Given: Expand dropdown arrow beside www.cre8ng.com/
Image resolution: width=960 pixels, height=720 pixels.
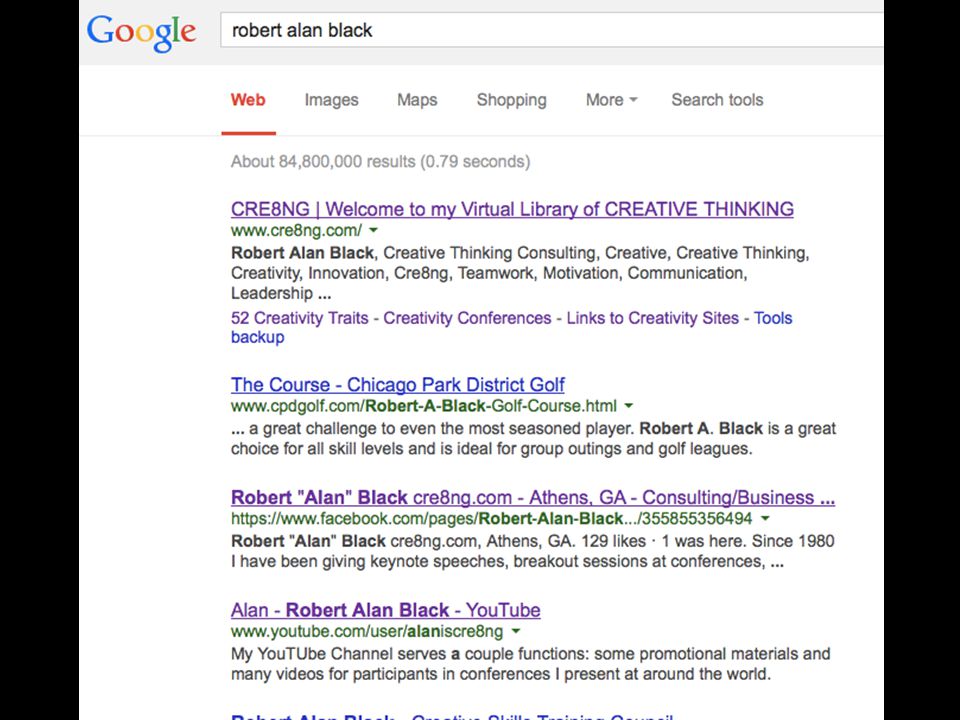Looking at the screenshot, I should click(x=373, y=231).
